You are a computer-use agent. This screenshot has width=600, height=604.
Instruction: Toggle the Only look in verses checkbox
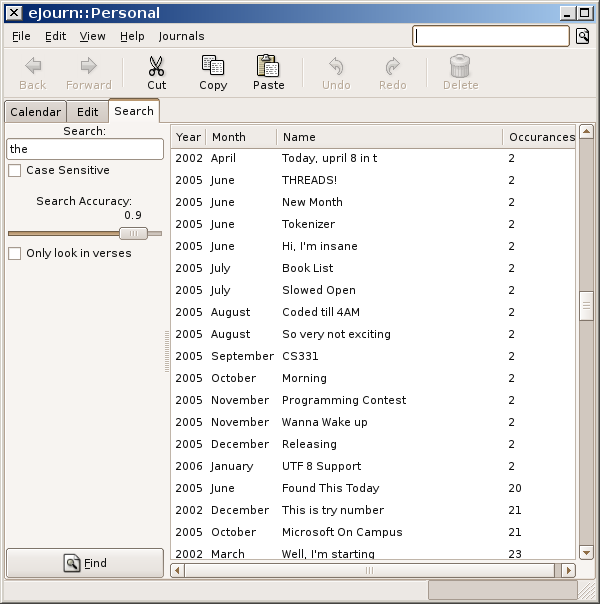[15, 254]
